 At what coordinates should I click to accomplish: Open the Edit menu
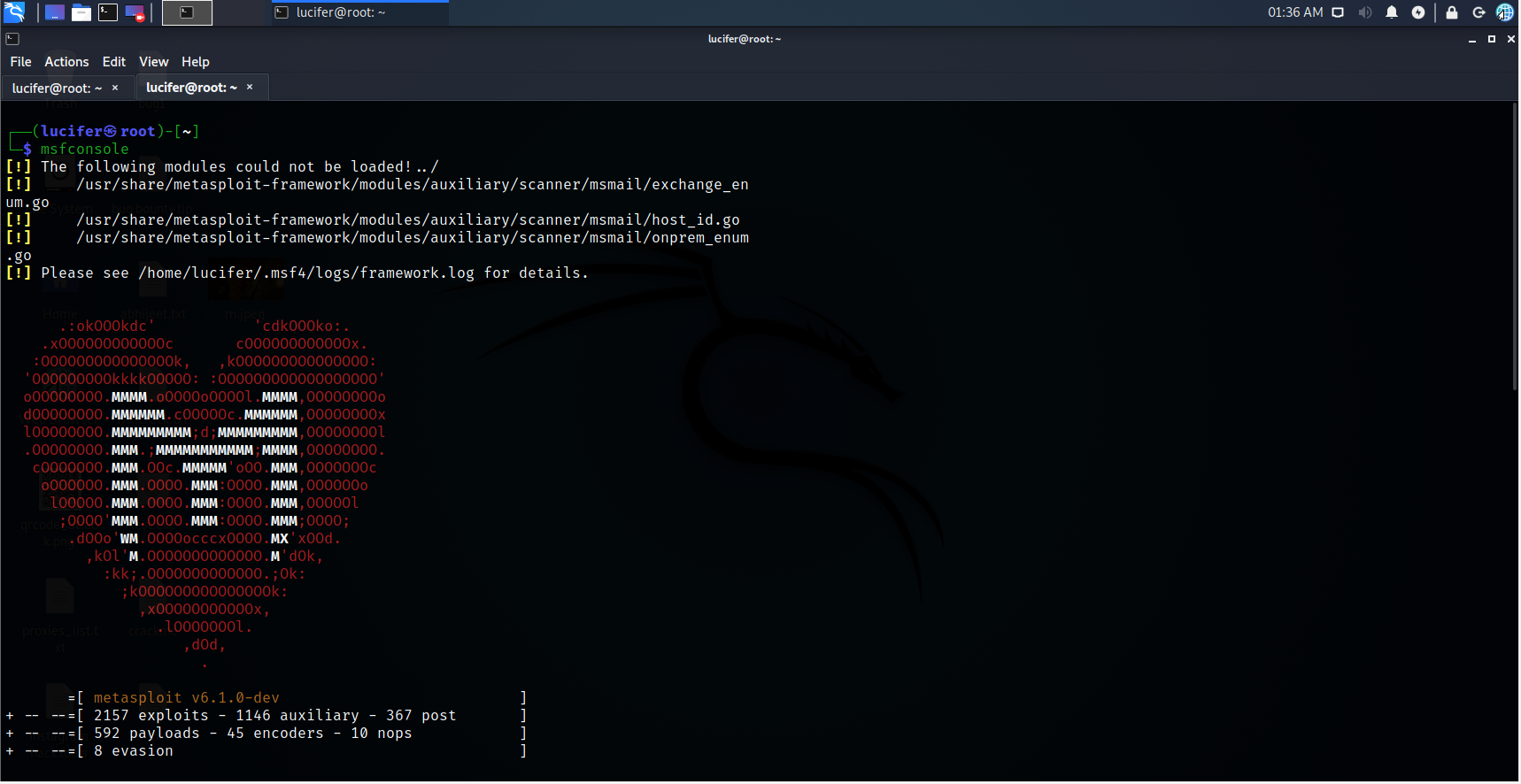coord(113,62)
